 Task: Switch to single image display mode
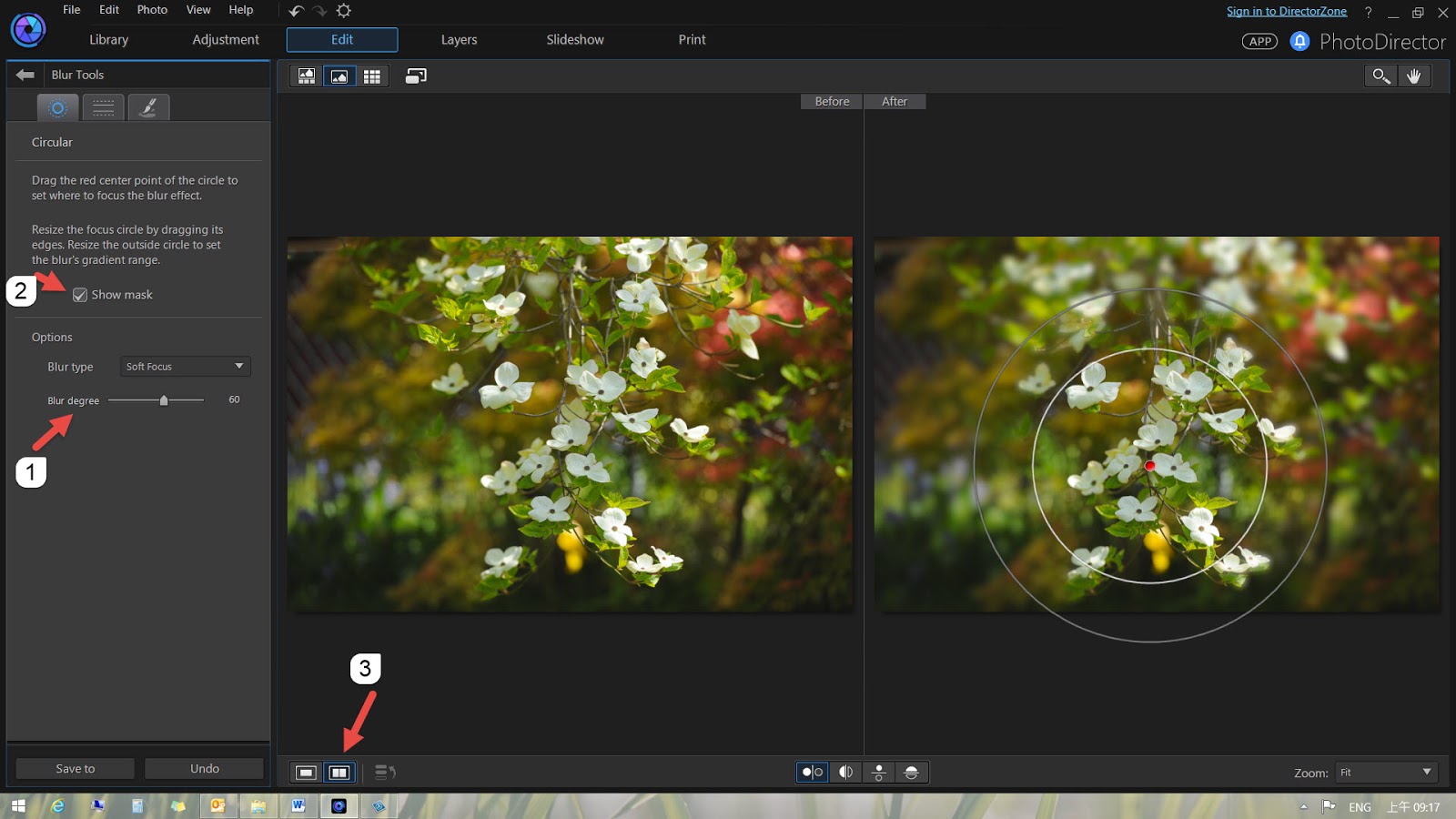pyautogui.click(x=305, y=771)
